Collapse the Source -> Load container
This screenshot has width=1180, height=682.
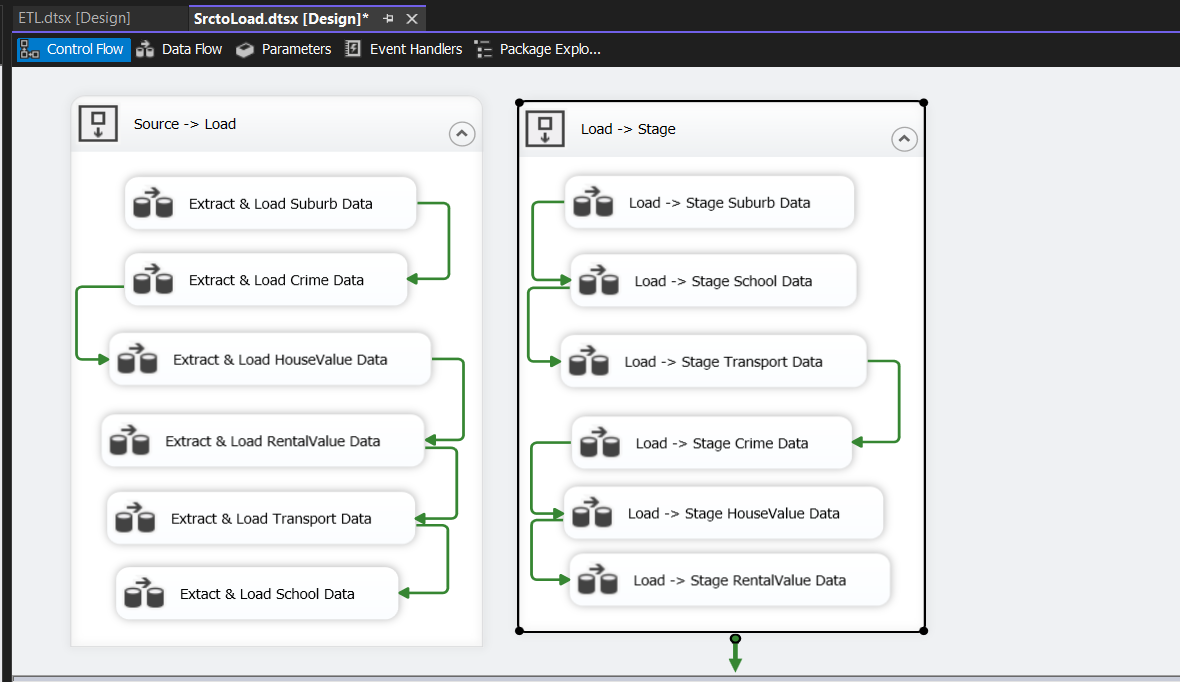pos(461,134)
